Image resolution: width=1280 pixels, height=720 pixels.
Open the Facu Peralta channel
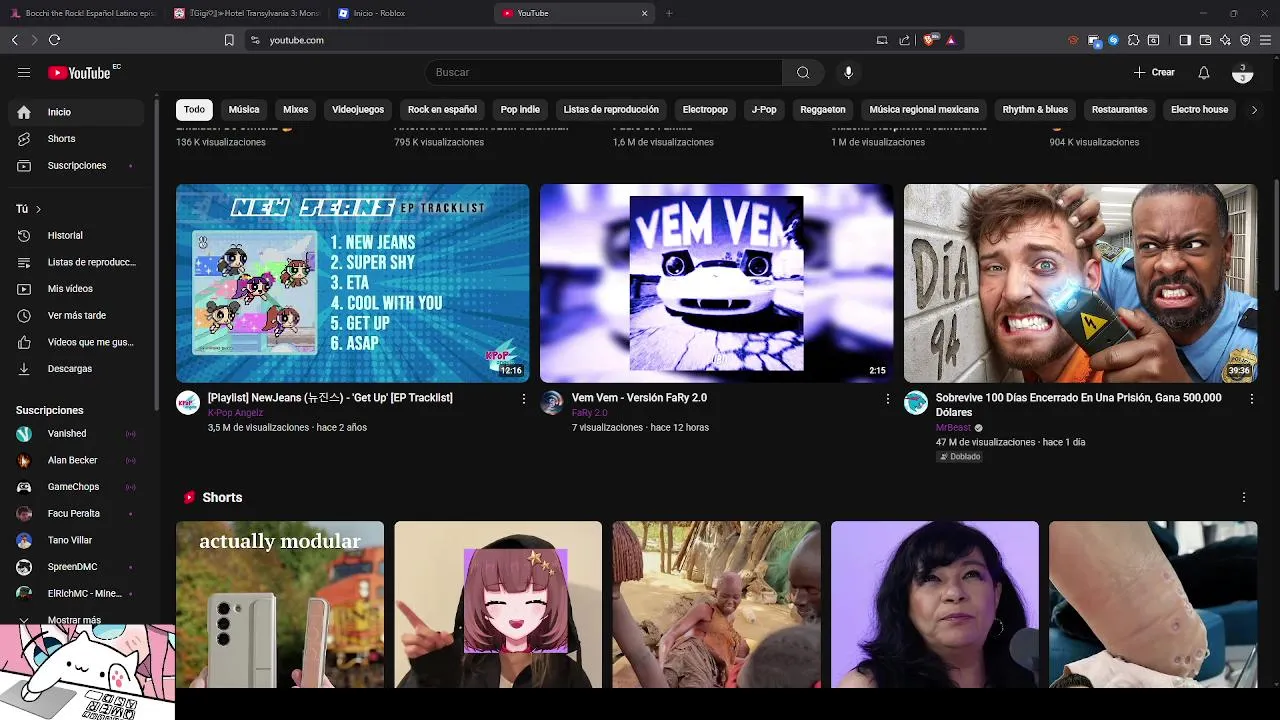click(76, 513)
